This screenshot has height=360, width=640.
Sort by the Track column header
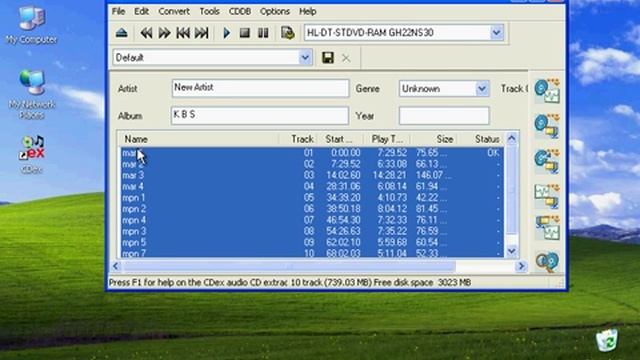point(297,139)
